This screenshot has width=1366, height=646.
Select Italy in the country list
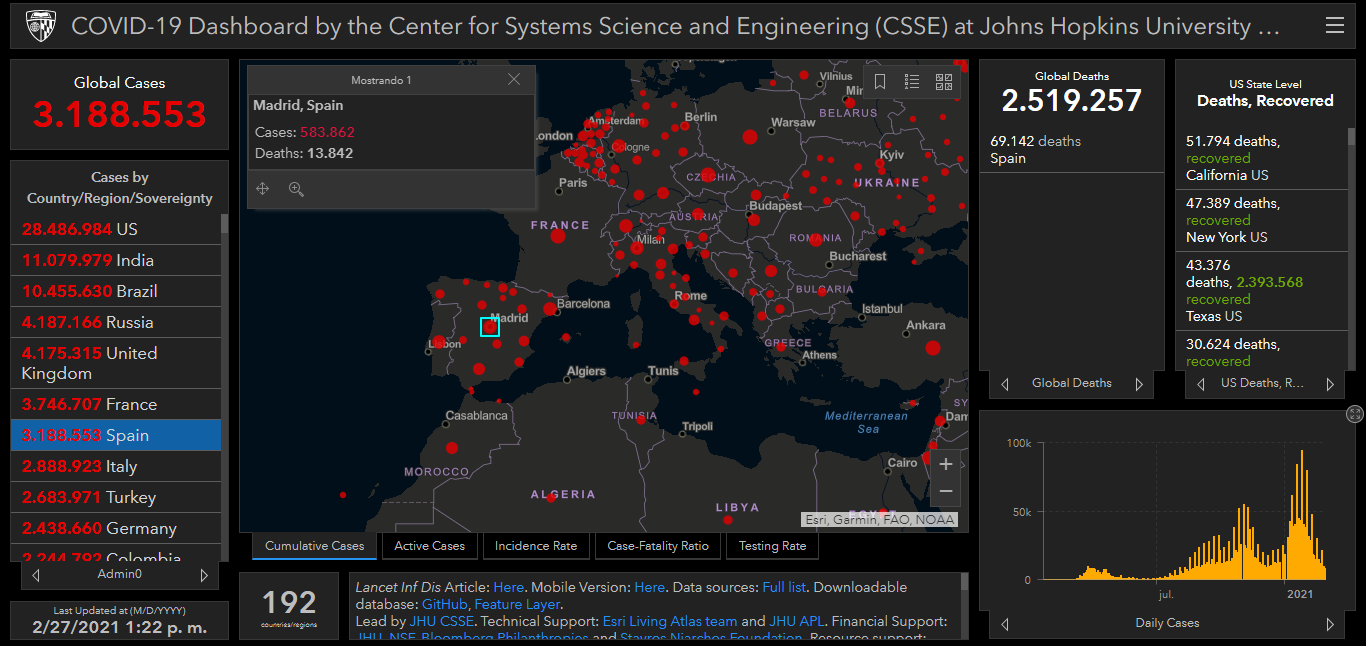(116, 466)
